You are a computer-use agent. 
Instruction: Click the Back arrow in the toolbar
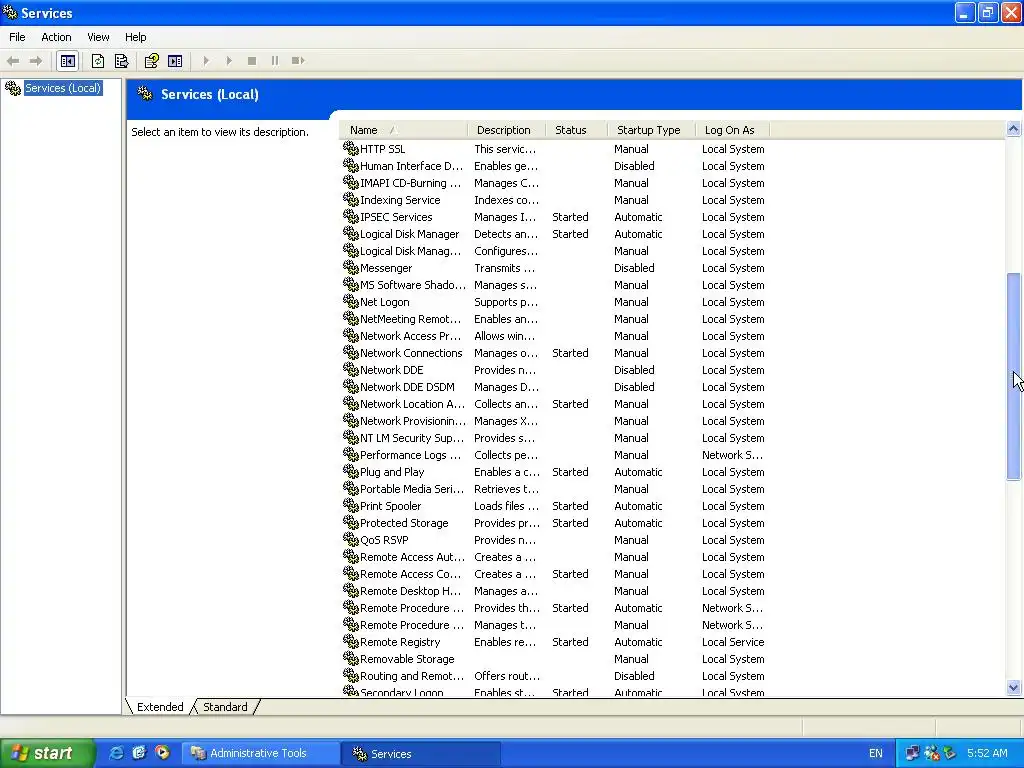13,61
